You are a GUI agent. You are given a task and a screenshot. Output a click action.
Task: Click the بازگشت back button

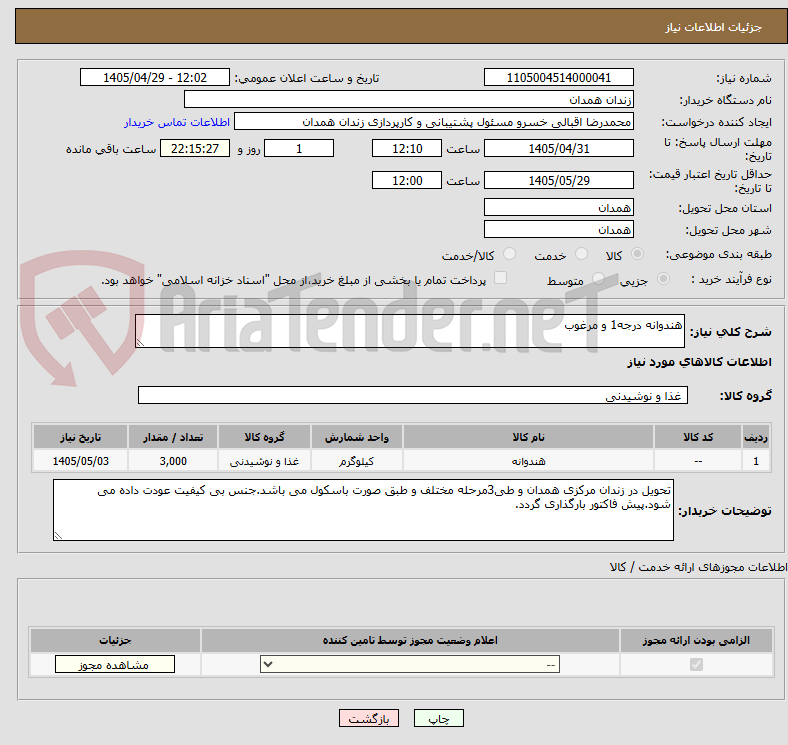click(369, 719)
